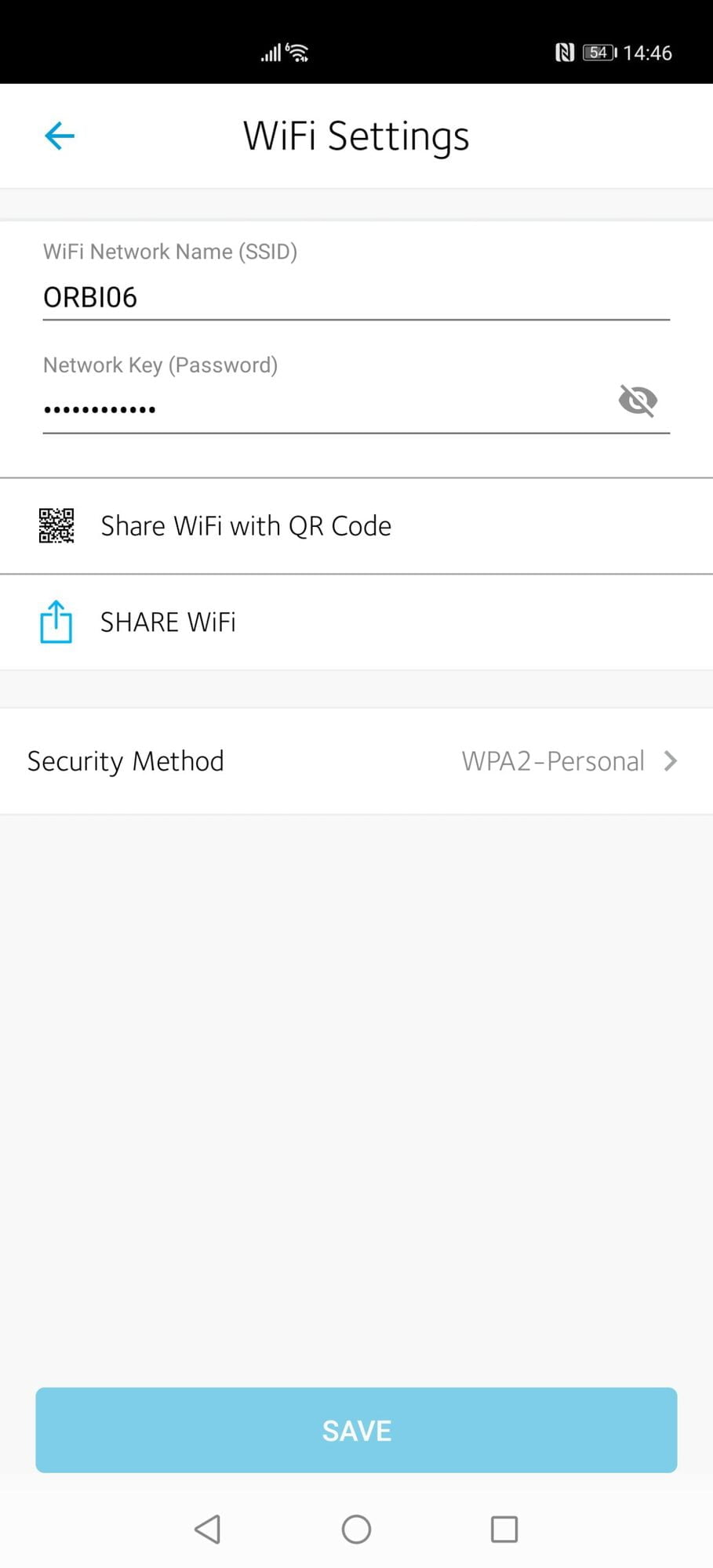Open recent apps with square button
Image resolution: width=713 pixels, height=1568 pixels.
[x=504, y=1528]
